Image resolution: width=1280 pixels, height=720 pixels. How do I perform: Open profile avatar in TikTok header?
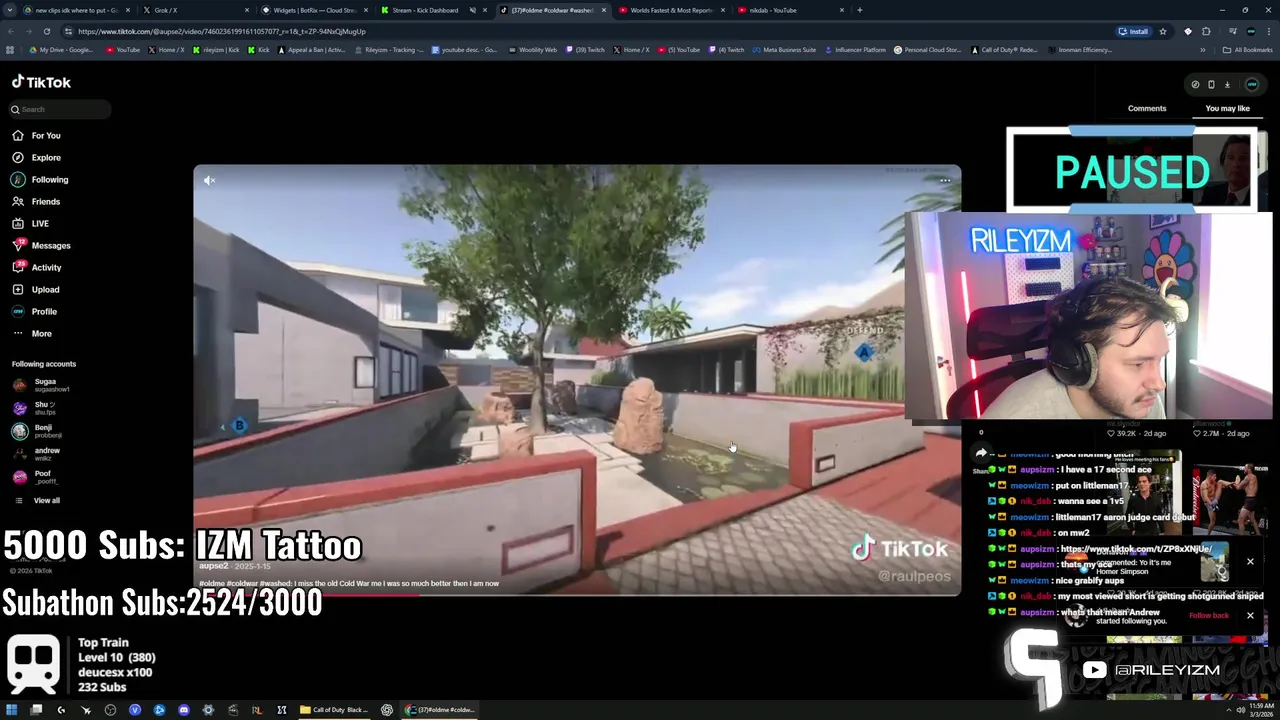(1251, 84)
